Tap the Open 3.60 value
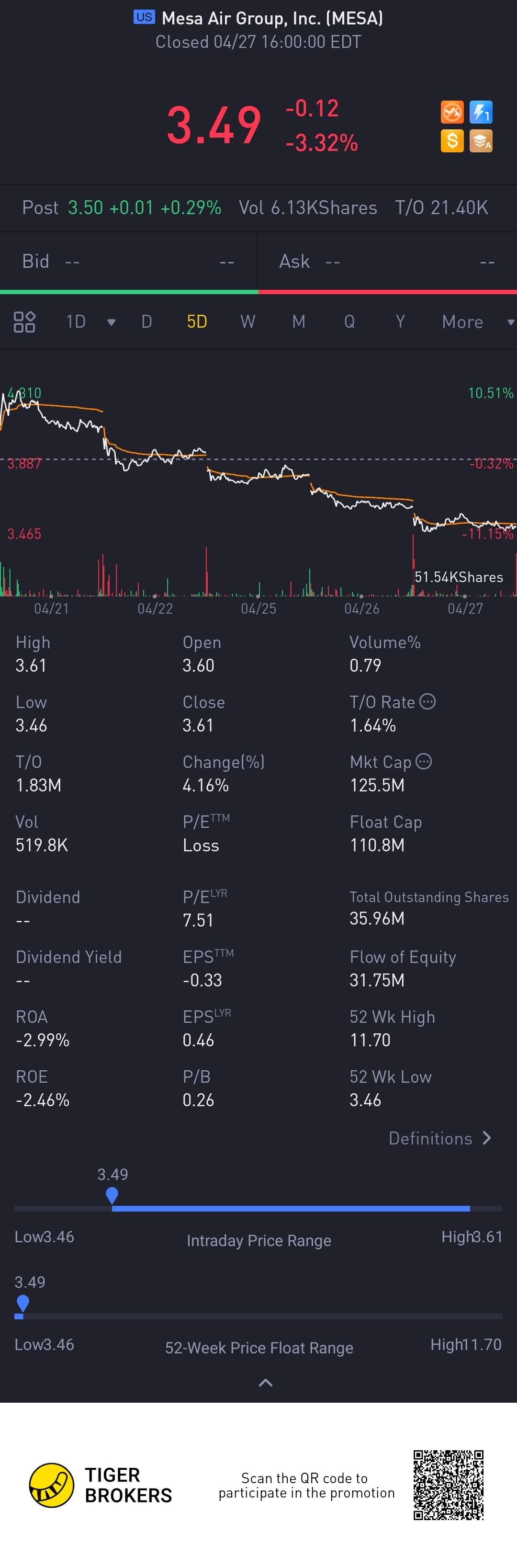517x1568 pixels. click(198, 665)
